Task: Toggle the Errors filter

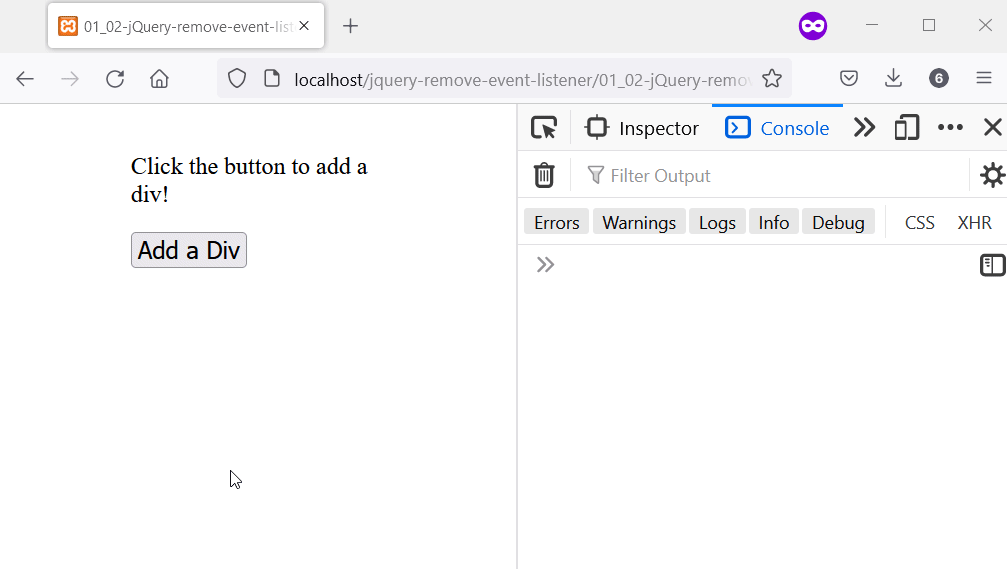Action: pos(556,222)
